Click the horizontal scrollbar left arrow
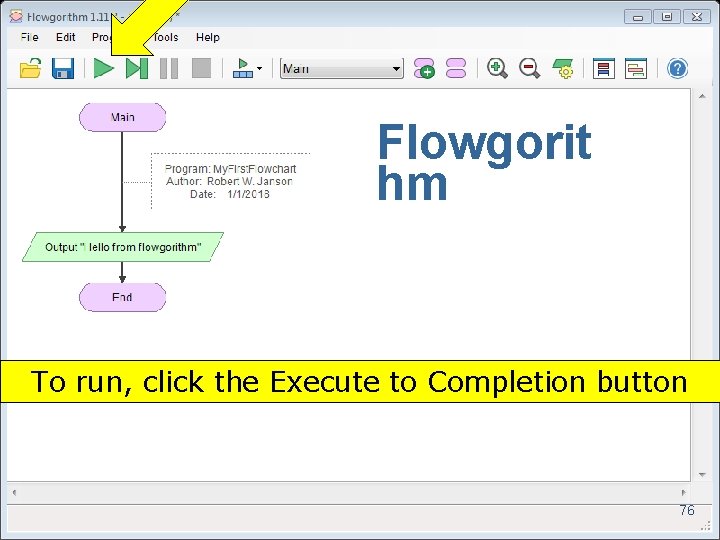Screen dimensions: 720x540 tap(14, 493)
